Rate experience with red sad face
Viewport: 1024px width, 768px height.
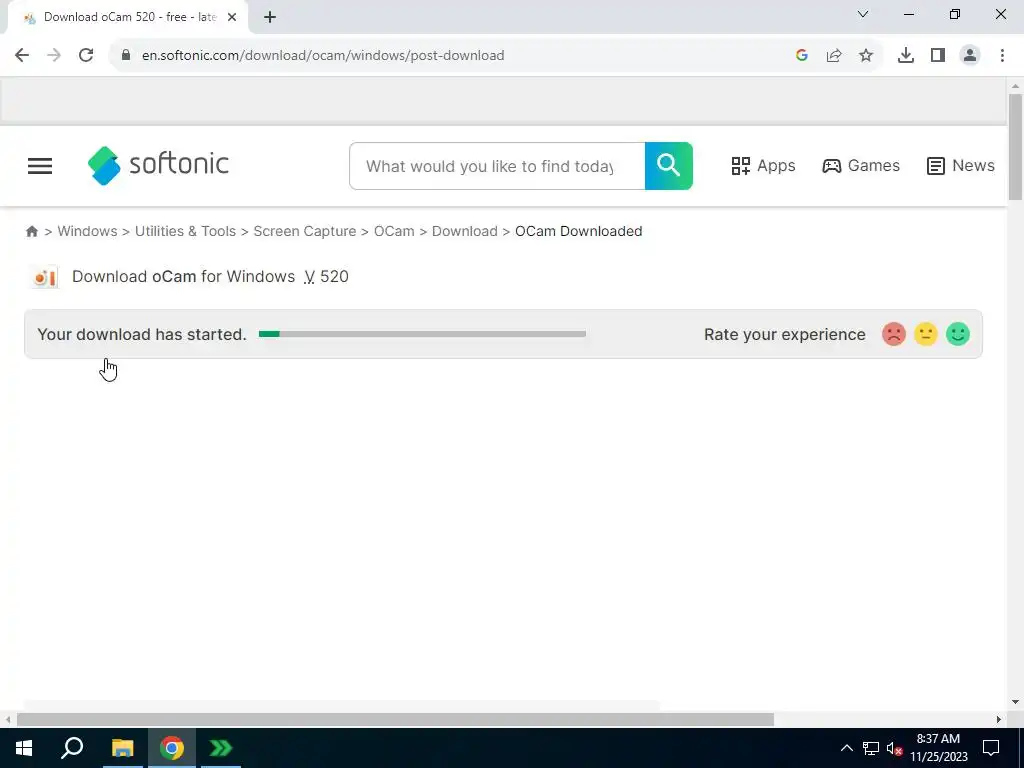tap(893, 334)
